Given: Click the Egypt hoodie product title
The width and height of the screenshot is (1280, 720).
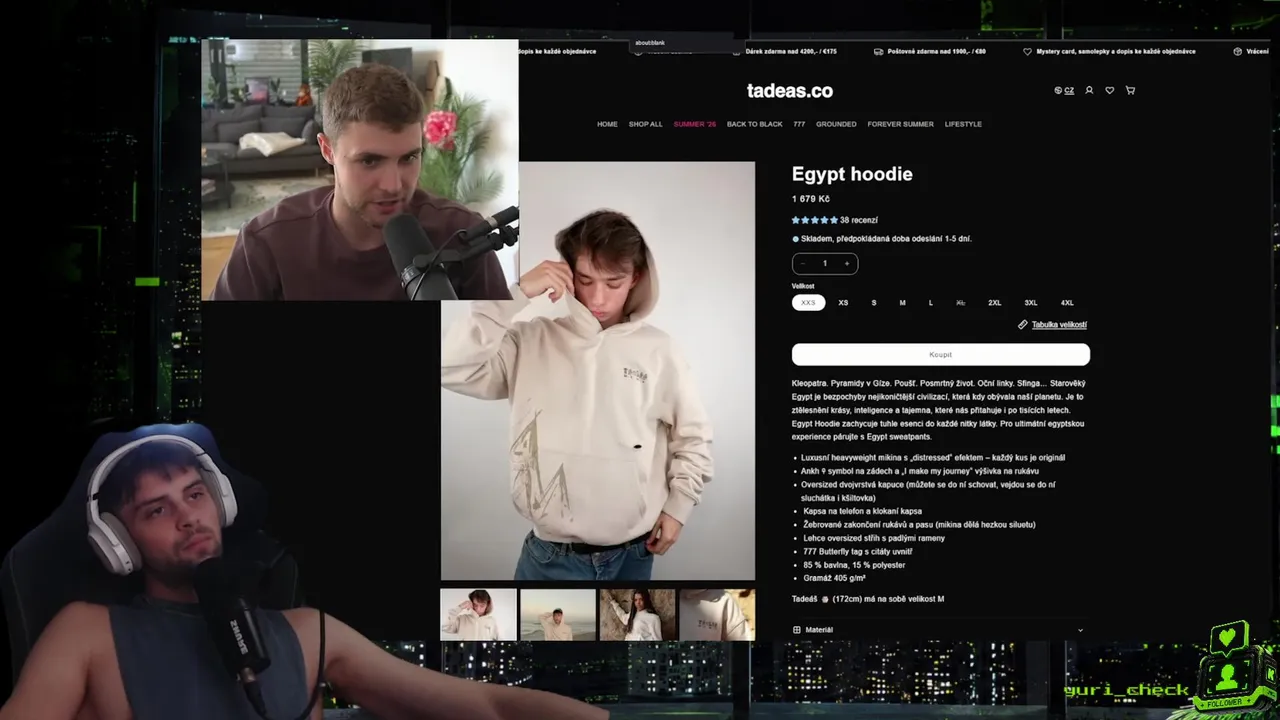Looking at the screenshot, I should pyautogui.click(x=852, y=174).
